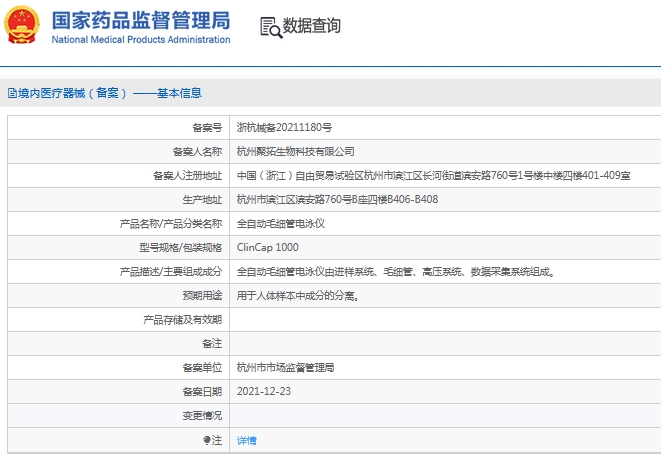Click the 变更情况 label
Viewport: 661px width, 460px height.
pyautogui.click(x=202, y=416)
